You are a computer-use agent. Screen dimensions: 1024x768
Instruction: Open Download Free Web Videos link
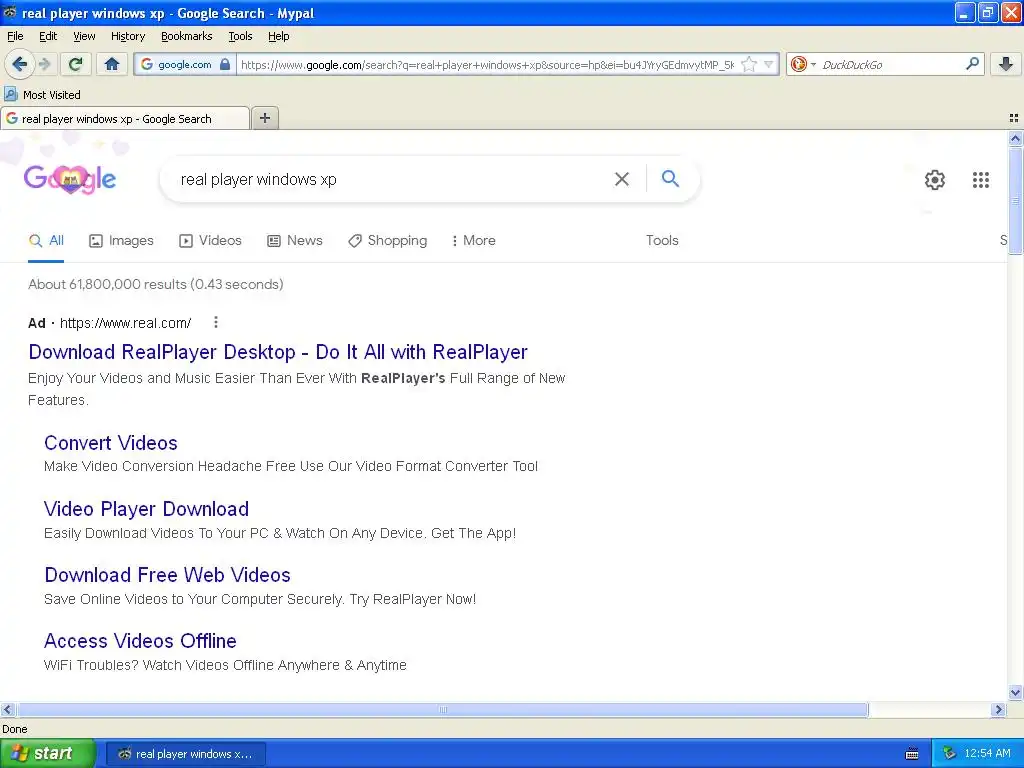click(x=167, y=575)
